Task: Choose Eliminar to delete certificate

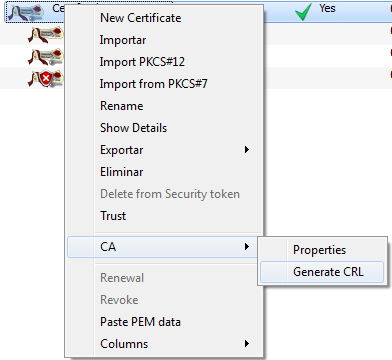Action: click(x=122, y=172)
